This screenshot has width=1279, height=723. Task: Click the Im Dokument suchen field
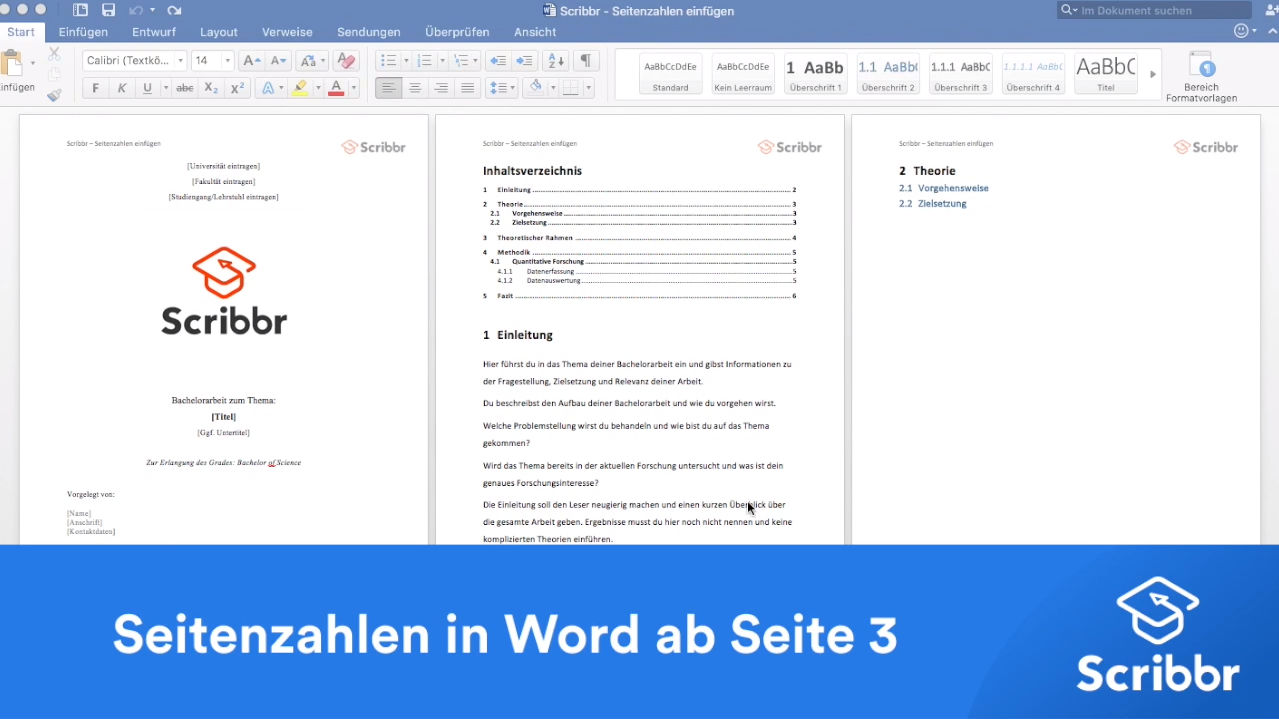coord(1154,10)
